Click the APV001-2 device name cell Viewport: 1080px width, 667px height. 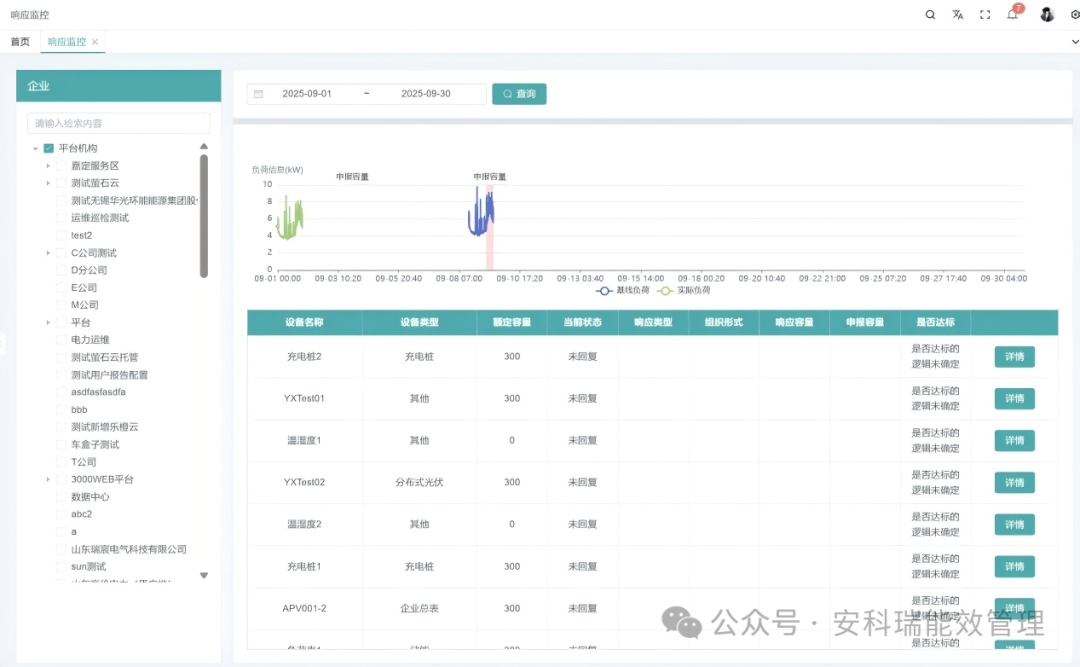pyautogui.click(x=304, y=608)
